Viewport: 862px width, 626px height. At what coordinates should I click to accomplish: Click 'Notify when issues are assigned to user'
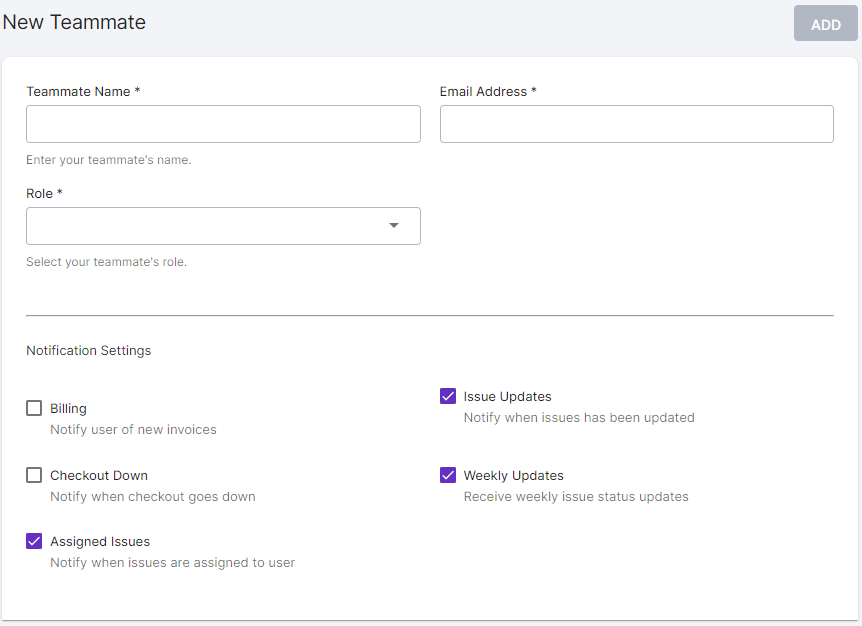pyautogui.click(x=173, y=563)
